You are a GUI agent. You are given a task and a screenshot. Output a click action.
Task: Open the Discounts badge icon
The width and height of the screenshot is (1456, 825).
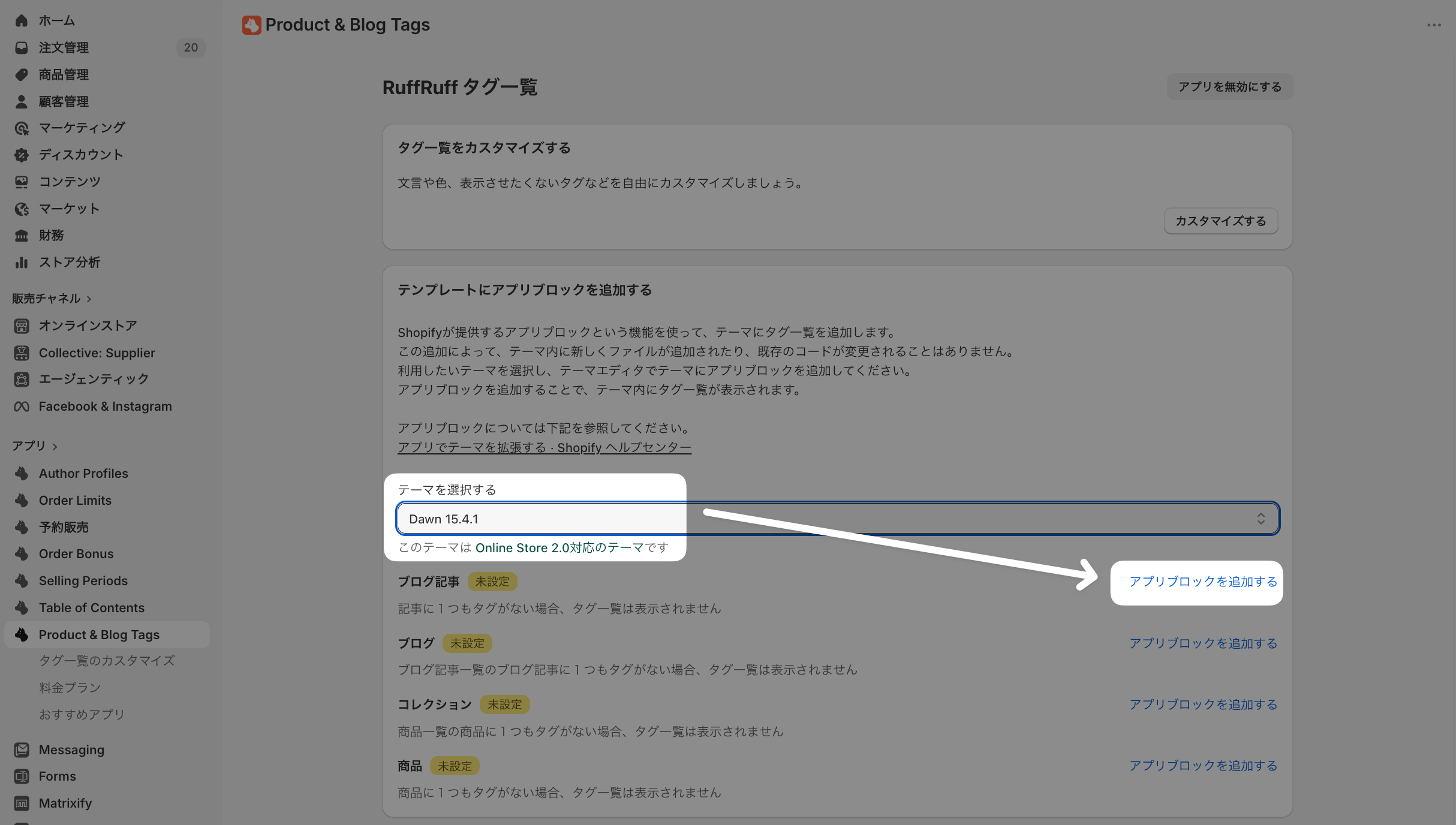(x=22, y=155)
